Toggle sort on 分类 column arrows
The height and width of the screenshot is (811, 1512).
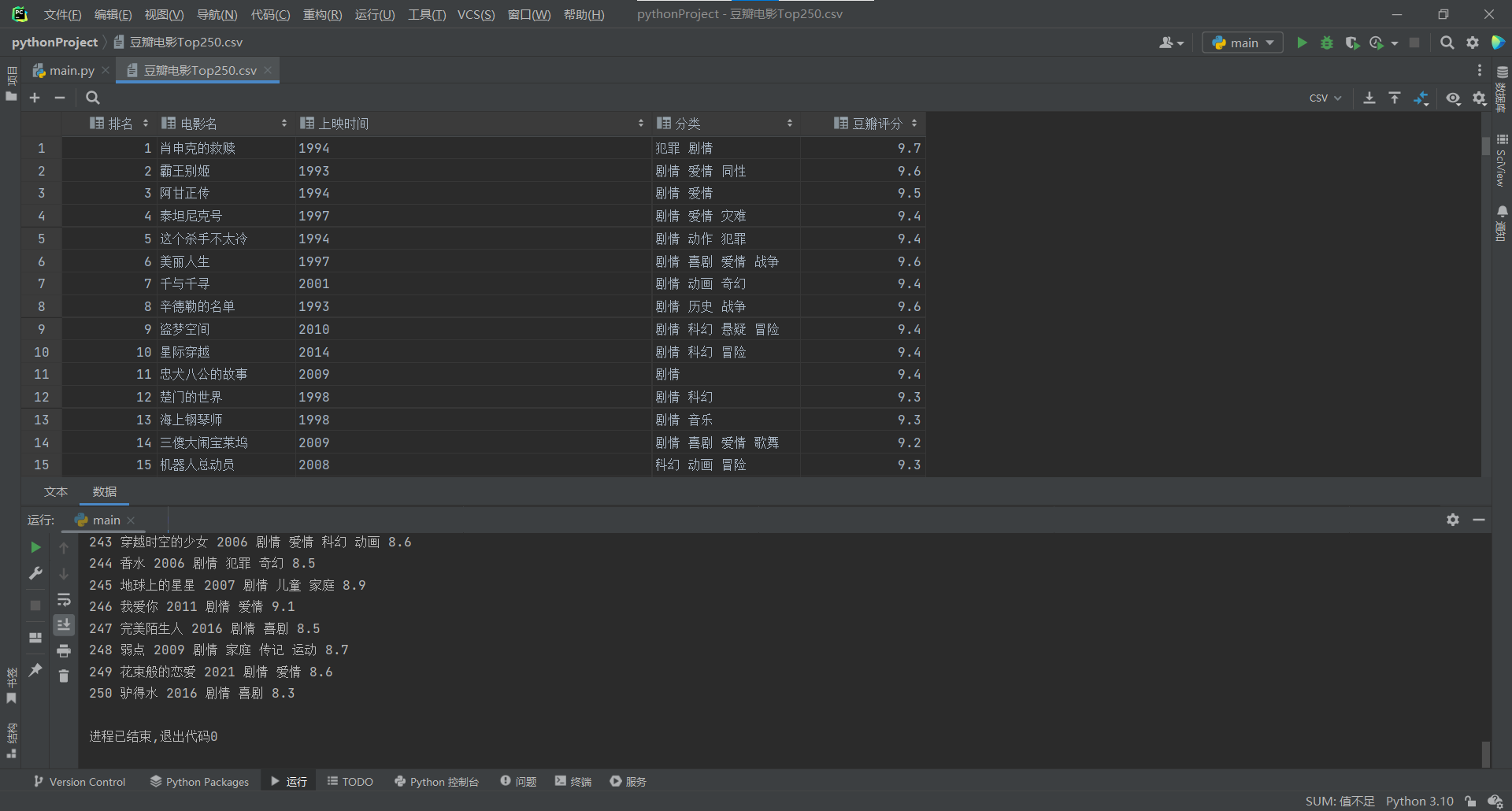point(790,124)
